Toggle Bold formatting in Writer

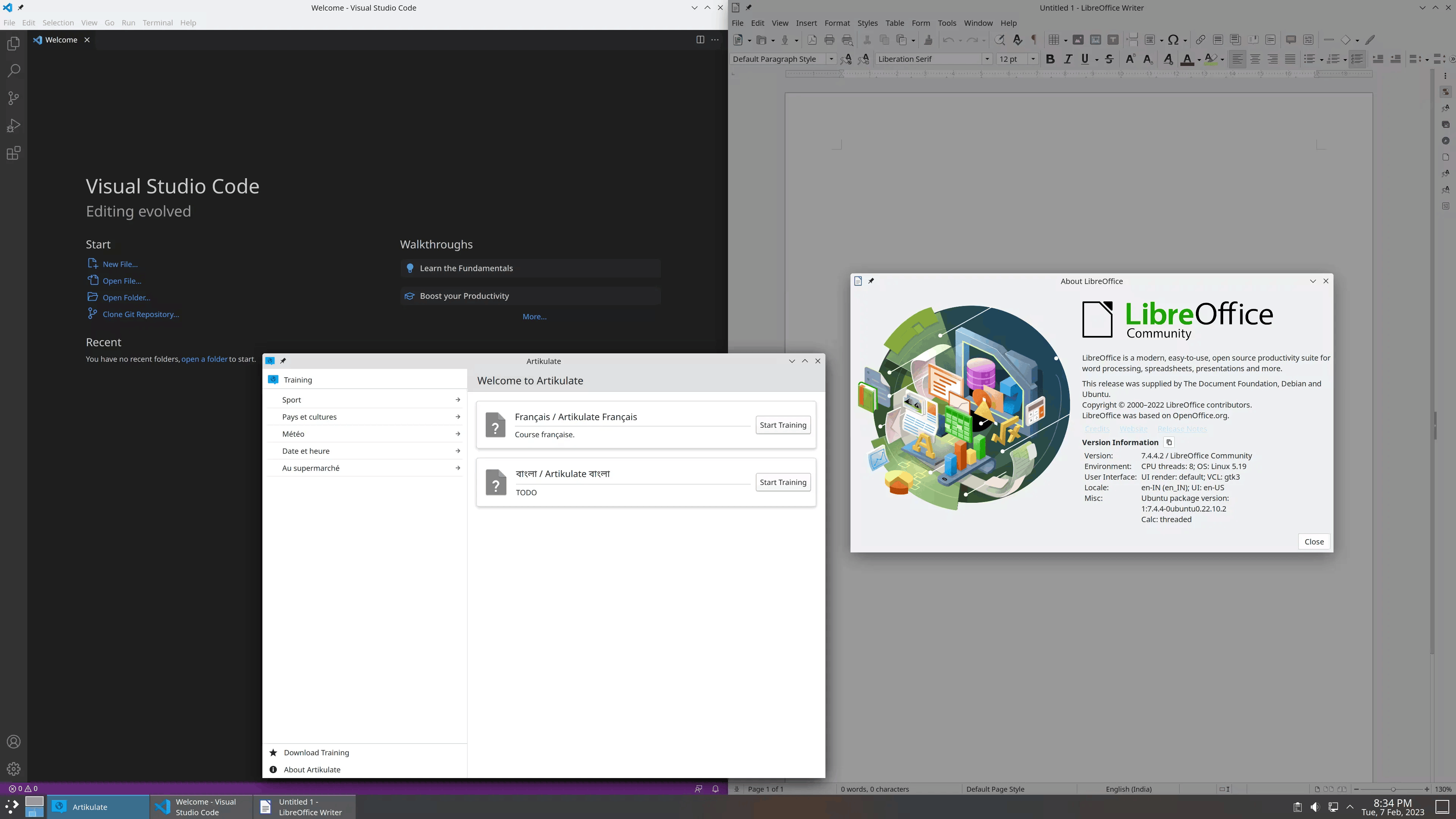[x=1050, y=59]
